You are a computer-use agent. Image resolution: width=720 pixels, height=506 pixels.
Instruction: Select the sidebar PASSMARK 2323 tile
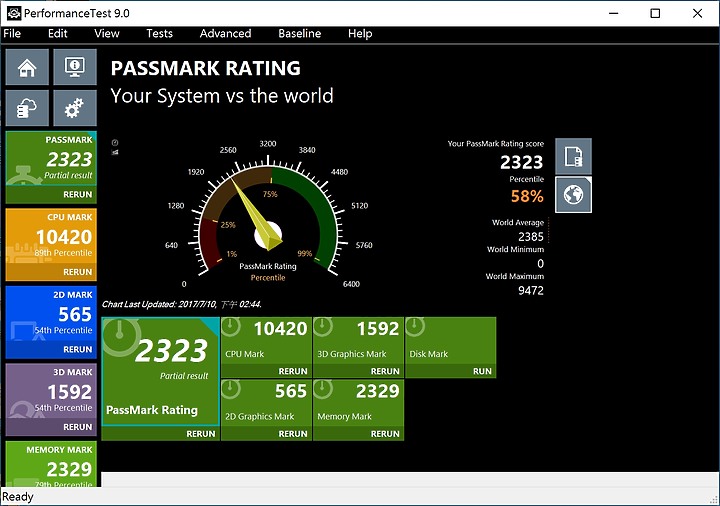coord(51,159)
